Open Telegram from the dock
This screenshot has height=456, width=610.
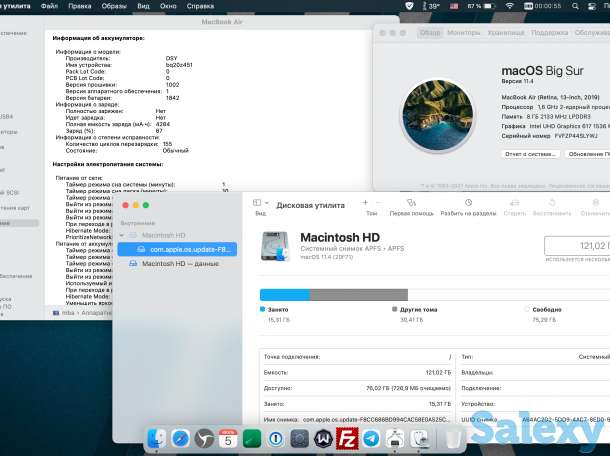point(371,439)
